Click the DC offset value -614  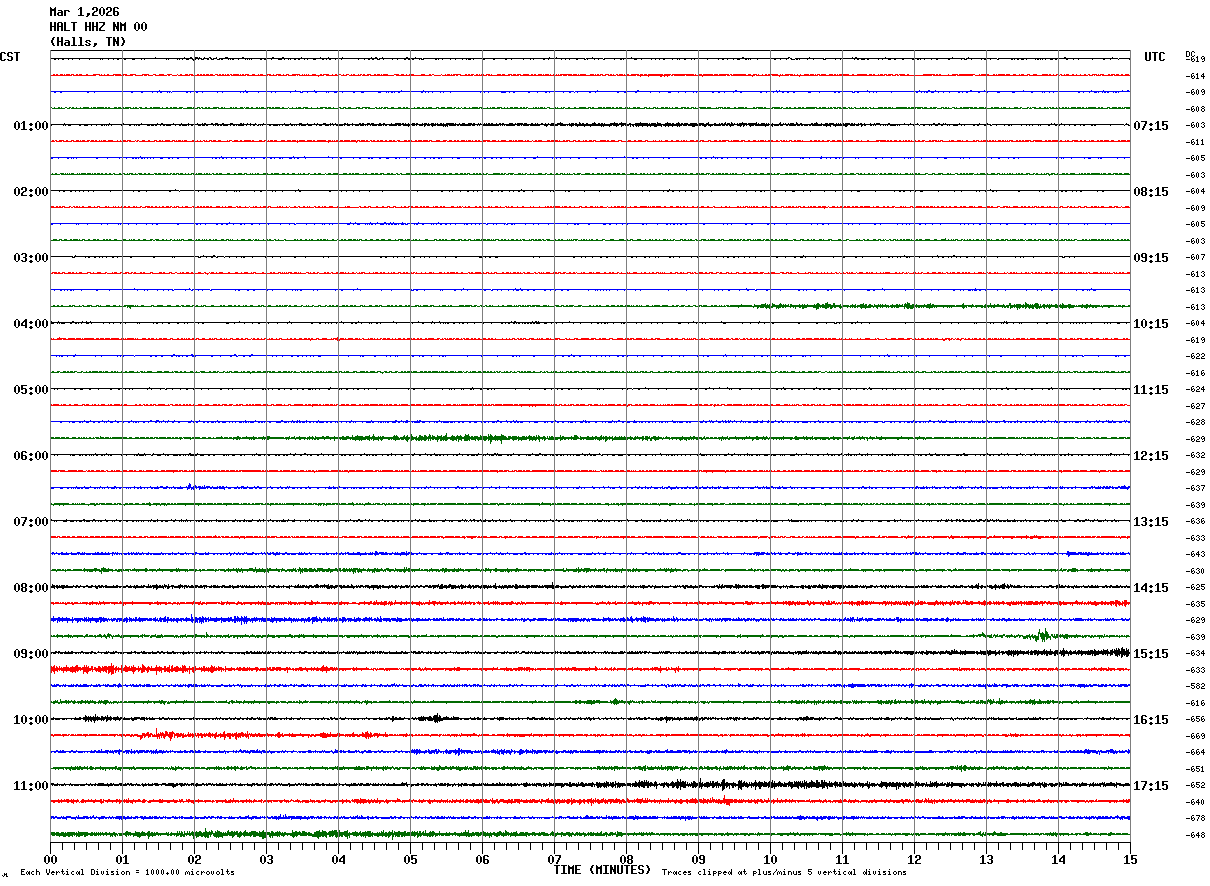pos(1195,76)
